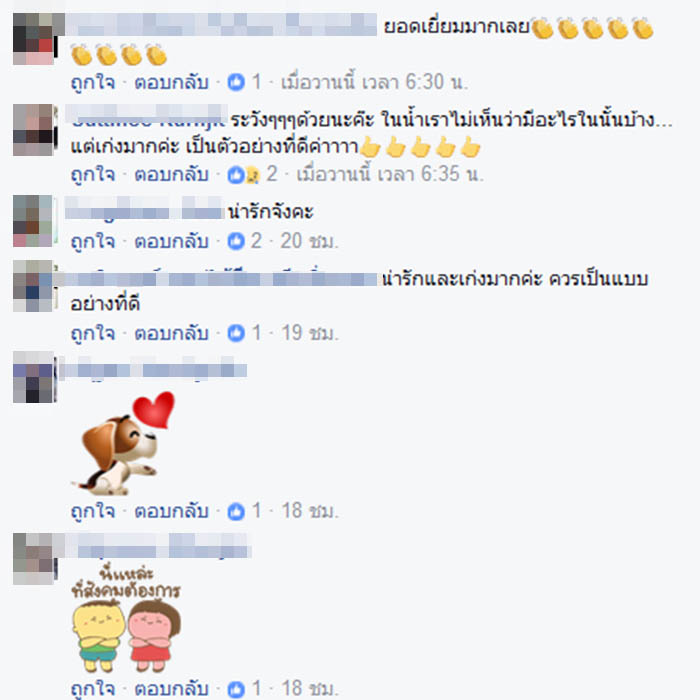The height and width of the screenshot is (700, 700).
Task: Open timestamp เมื่อวานนี้ เวลา 6:30 น.
Action: [374, 82]
